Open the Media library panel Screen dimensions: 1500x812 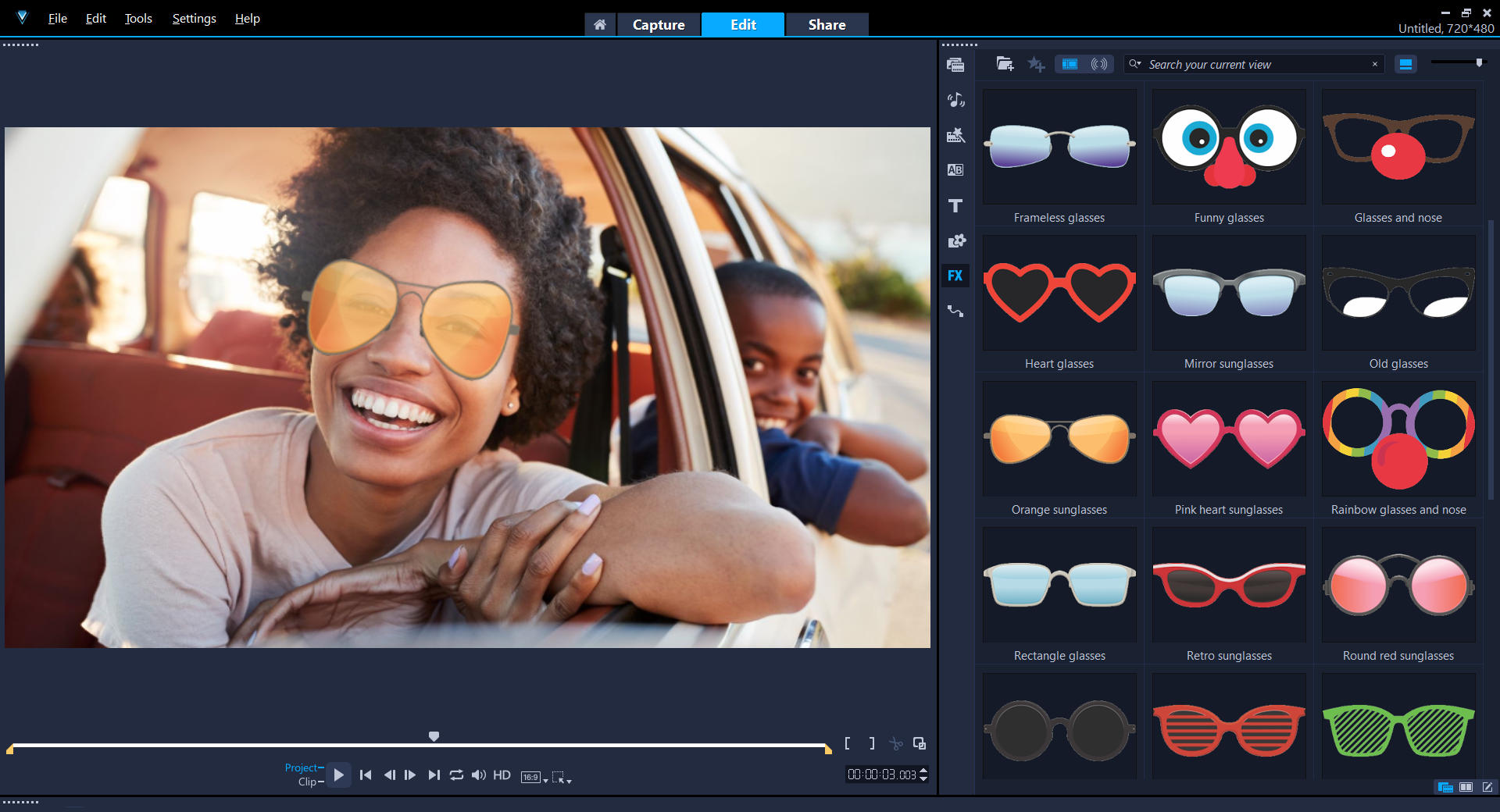[955, 65]
